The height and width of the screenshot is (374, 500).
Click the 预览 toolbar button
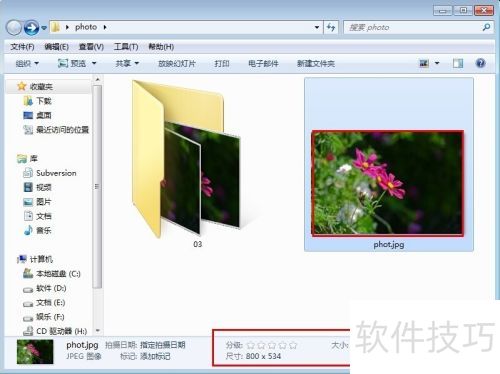click(72, 63)
